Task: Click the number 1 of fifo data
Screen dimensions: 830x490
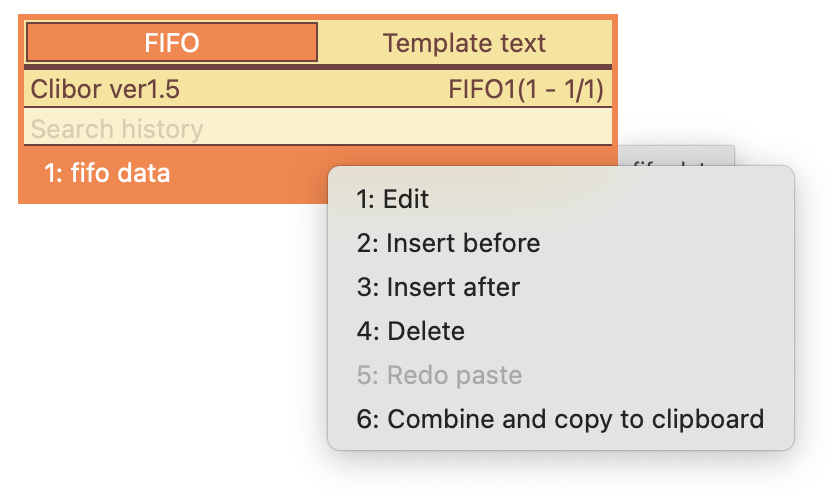Action: click(52, 173)
